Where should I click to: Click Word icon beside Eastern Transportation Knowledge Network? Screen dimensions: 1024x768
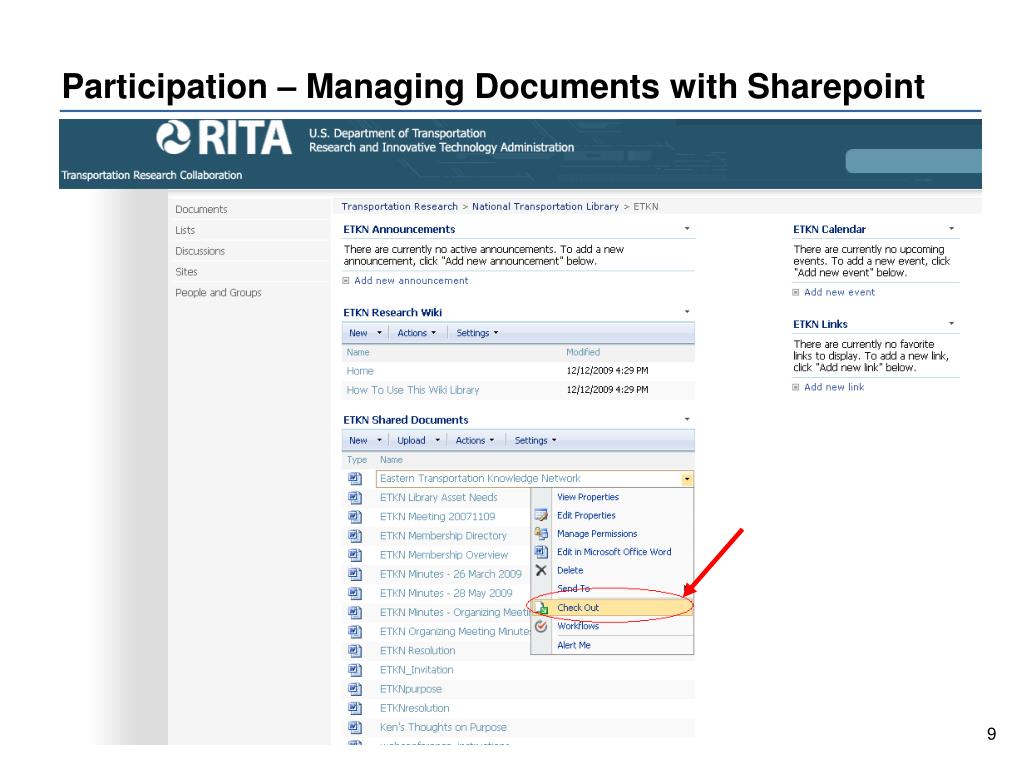[x=355, y=479]
